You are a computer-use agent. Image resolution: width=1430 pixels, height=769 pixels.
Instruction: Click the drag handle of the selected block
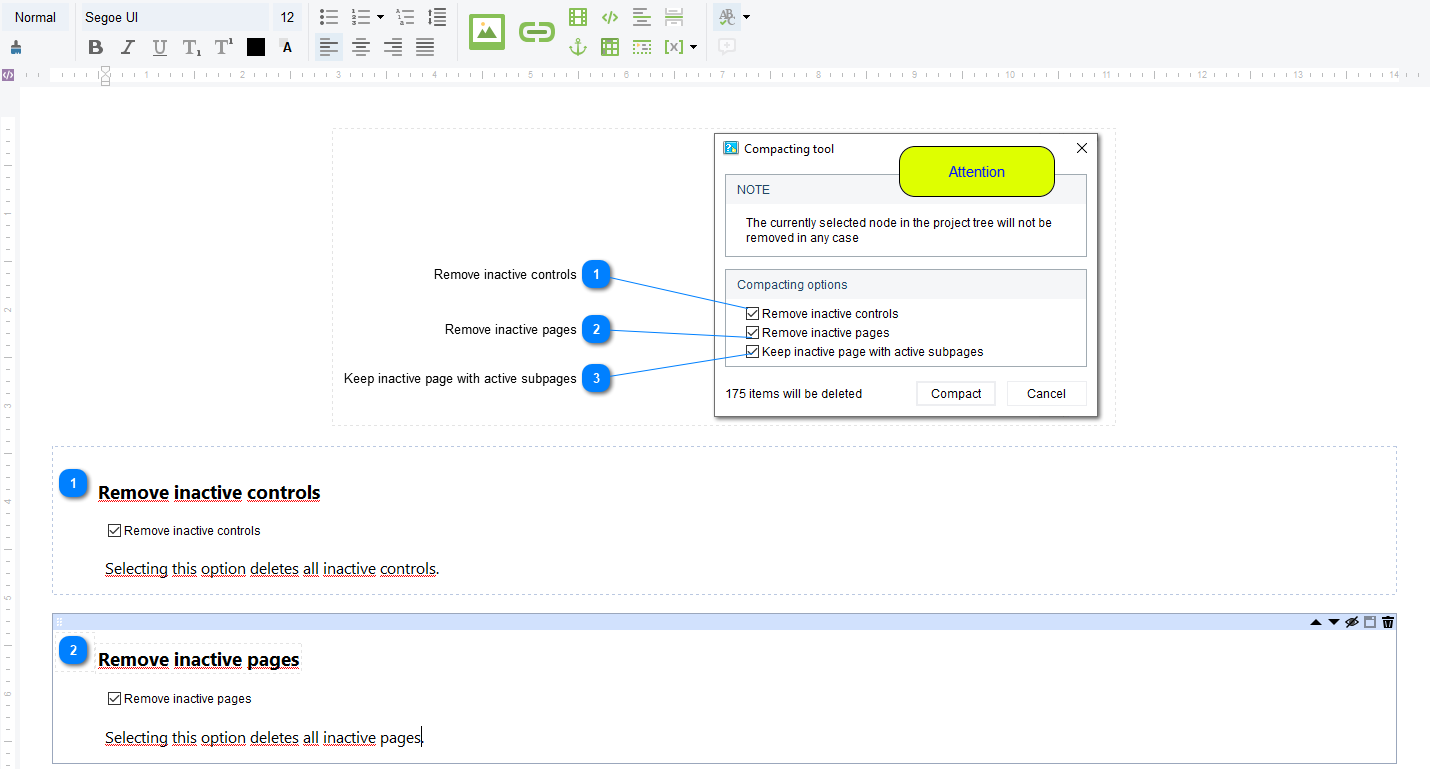59,622
